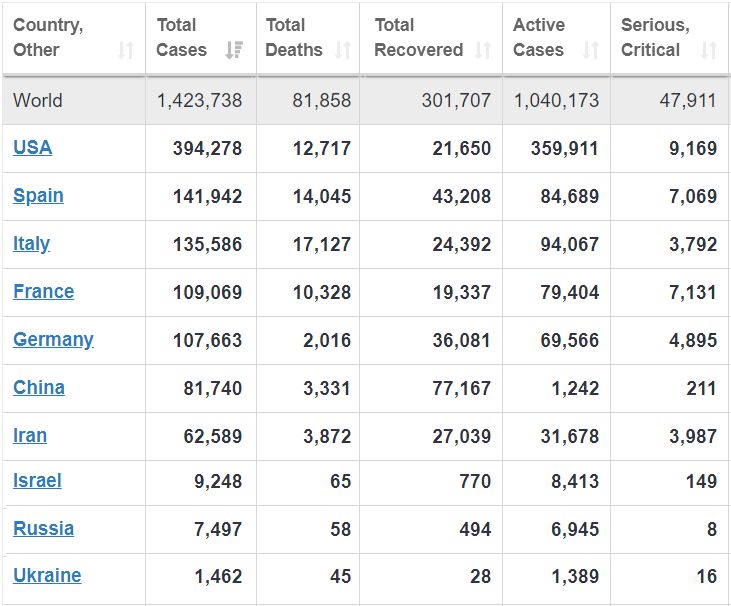Image resolution: width=731 pixels, height=606 pixels.
Task: Click USA total cases value 394,278
Action: [x=207, y=148]
